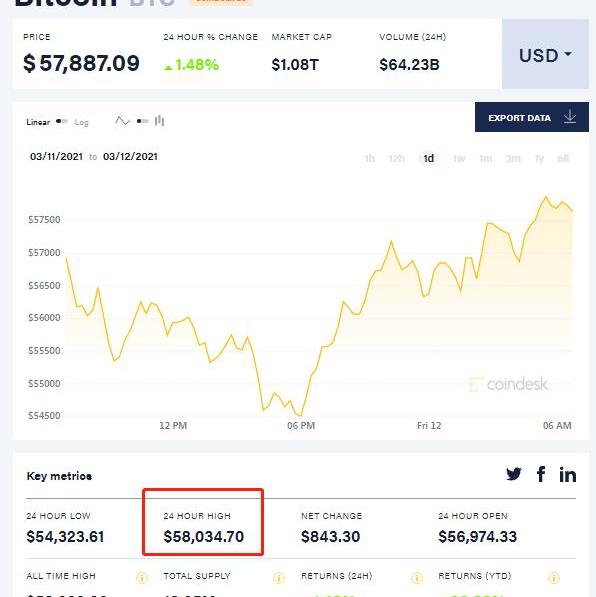
Task: Select the candlestick chart icon
Action: click(160, 121)
